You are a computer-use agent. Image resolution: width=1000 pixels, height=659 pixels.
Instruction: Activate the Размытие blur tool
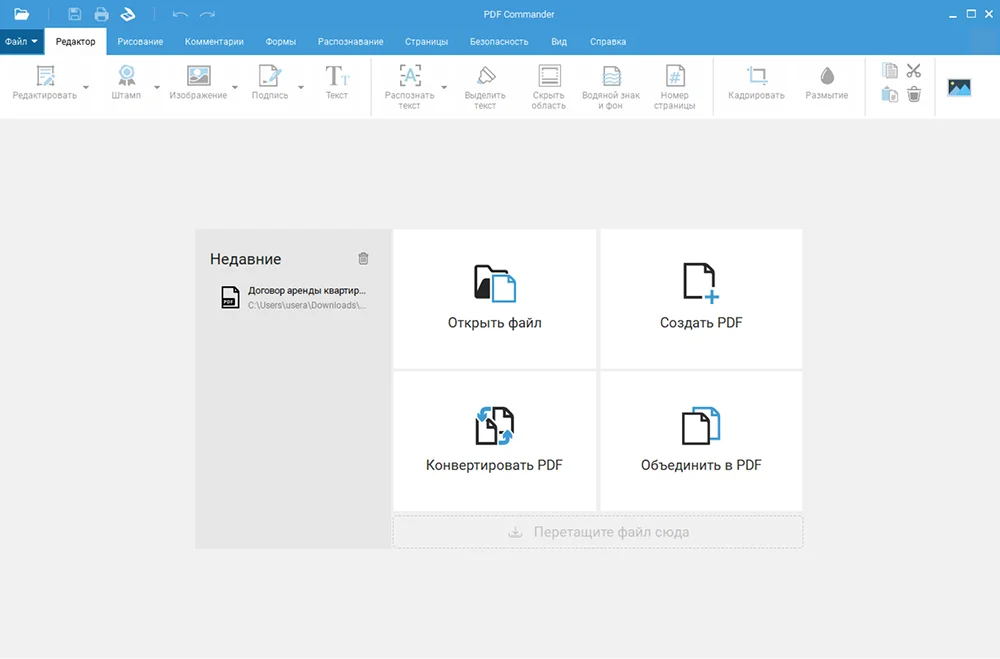click(826, 83)
